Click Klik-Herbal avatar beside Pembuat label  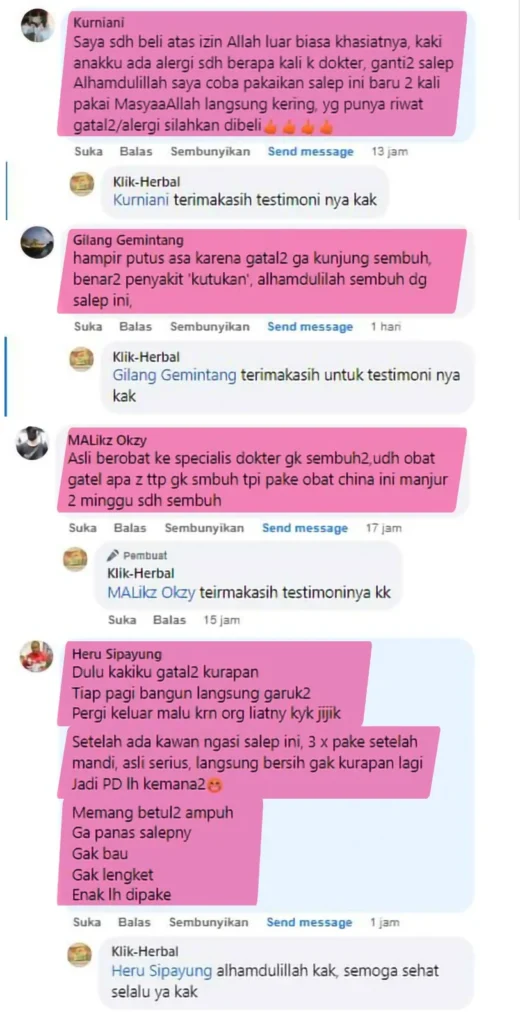tap(75, 560)
